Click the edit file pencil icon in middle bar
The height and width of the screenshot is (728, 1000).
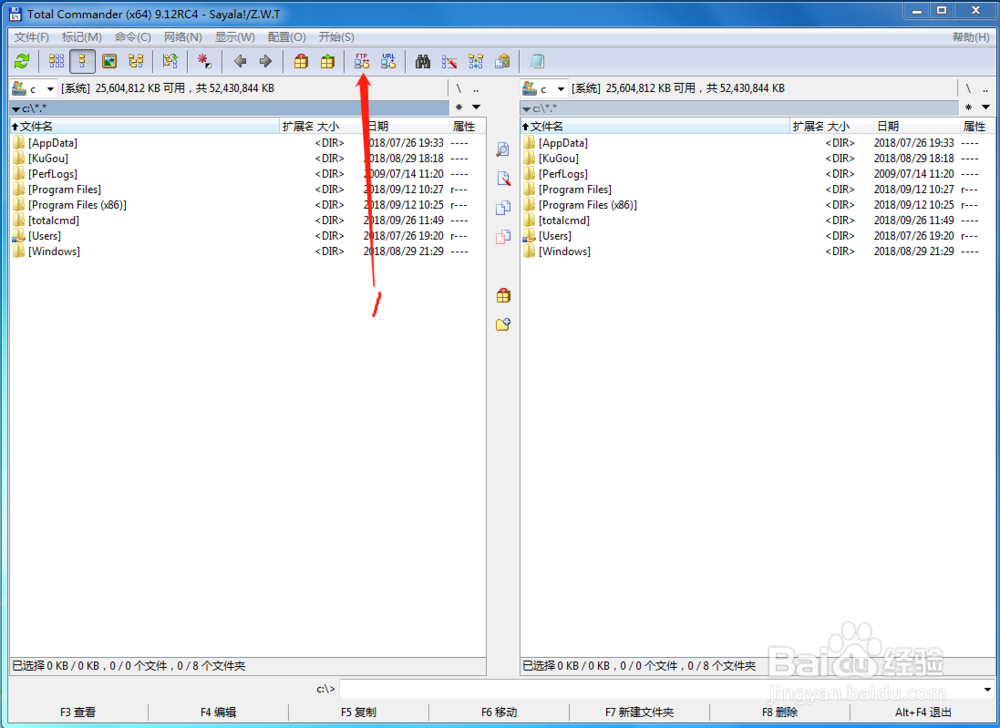tap(503, 178)
